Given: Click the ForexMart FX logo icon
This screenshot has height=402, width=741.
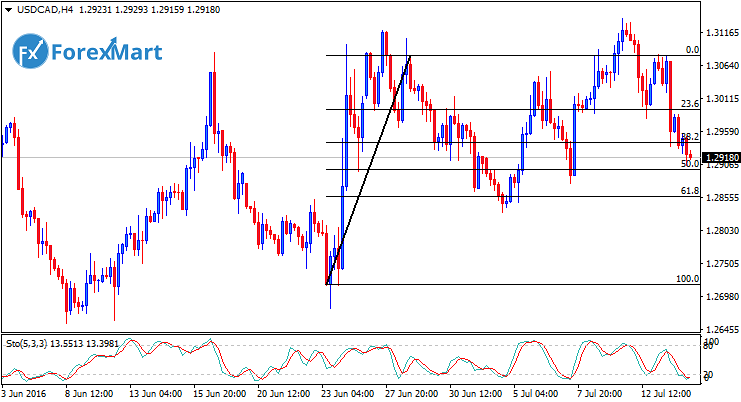Looking at the screenshot, I should [31, 50].
